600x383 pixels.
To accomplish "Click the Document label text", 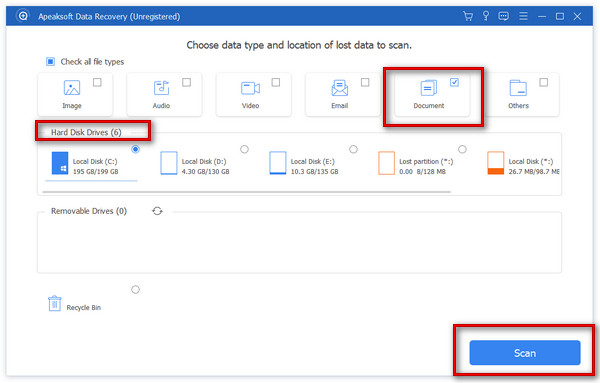I will pyautogui.click(x=429, y=106).
